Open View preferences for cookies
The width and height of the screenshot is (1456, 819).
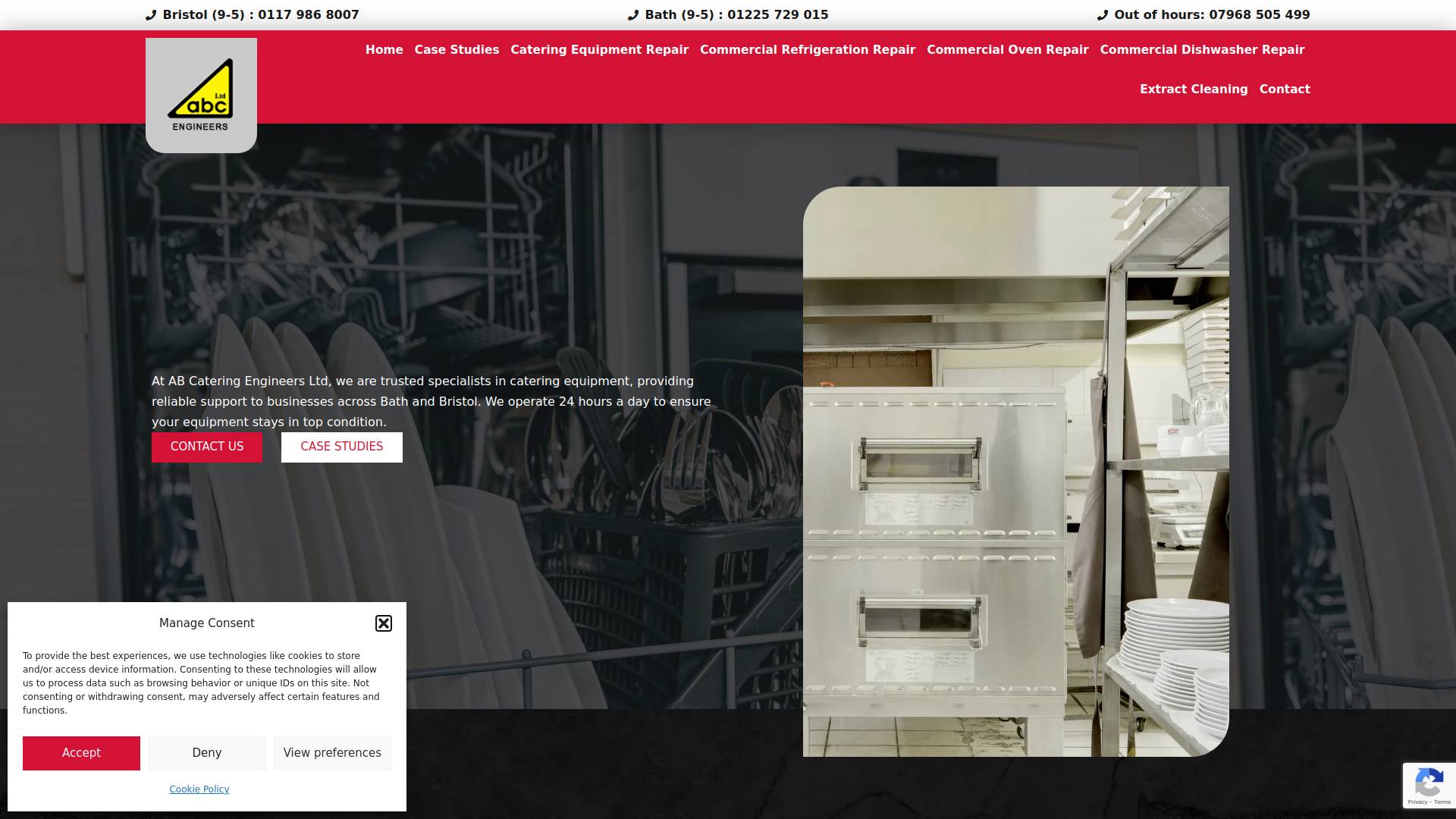332,753
